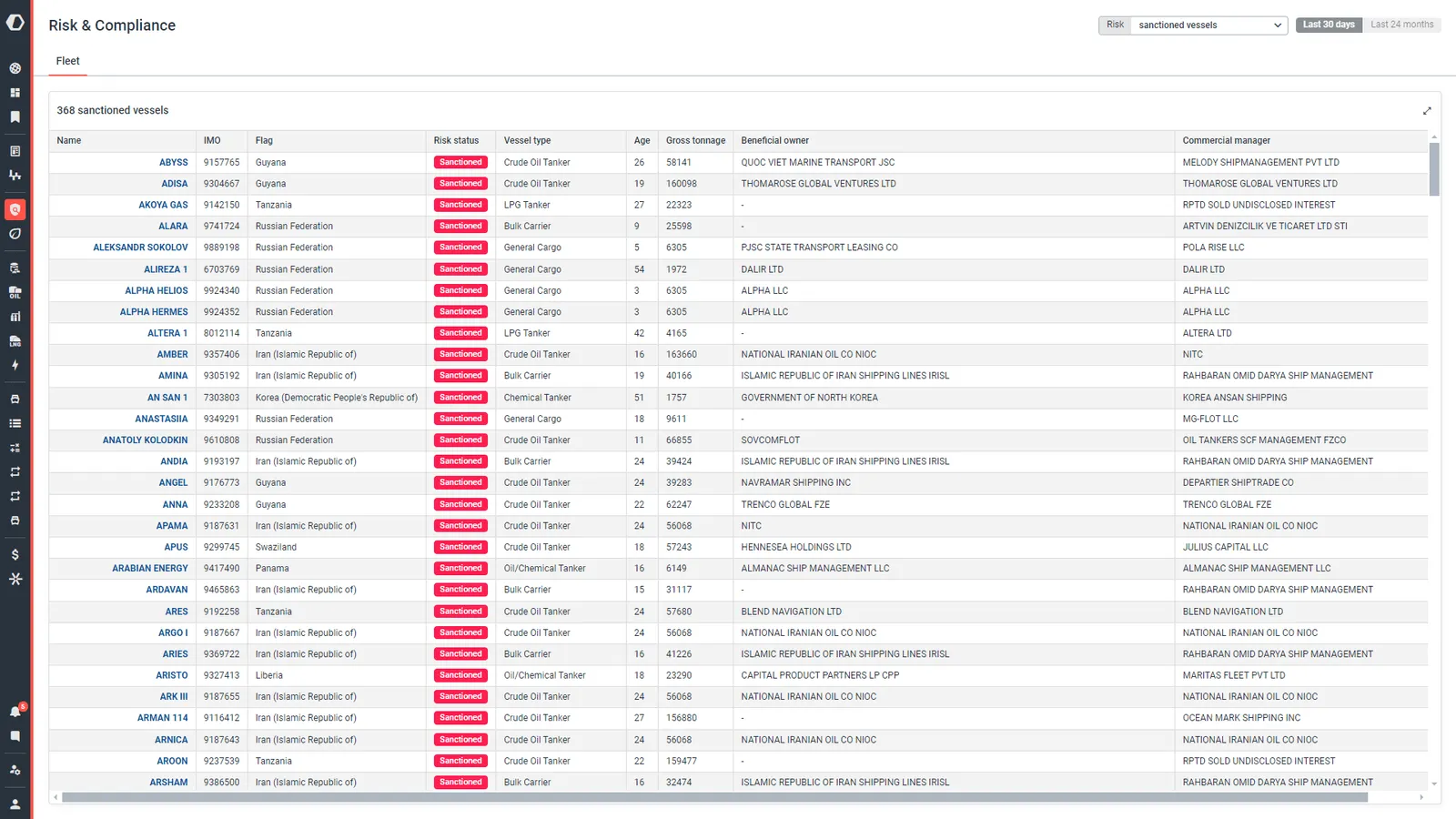This screenshot has width=1456, height=819.
Task: Click the vertical scrollbar thumb of the table
Action: point(1434,168)
